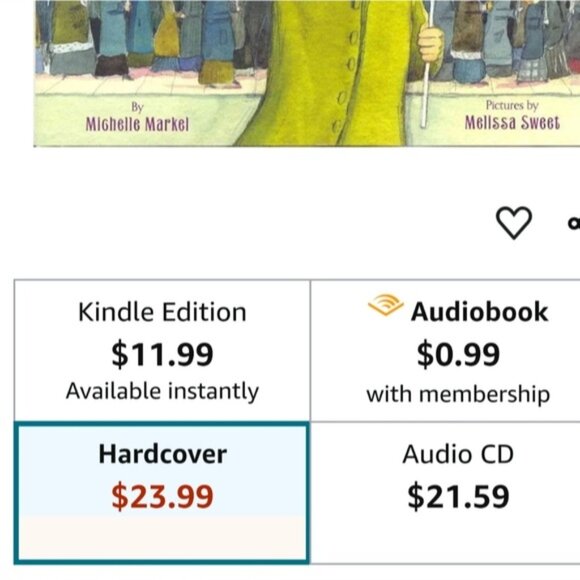580x580 pixels.
Task: Tap the "Pictures by" text on cover
Action: click(x=512, y=105)
